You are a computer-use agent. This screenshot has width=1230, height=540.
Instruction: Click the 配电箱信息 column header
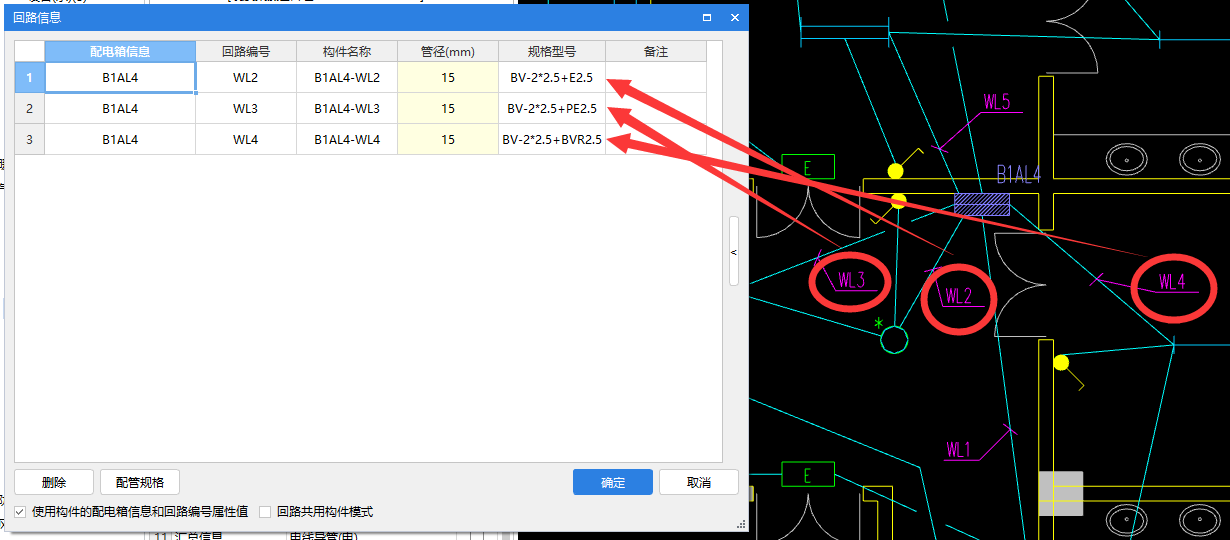[x=120, y=51]
